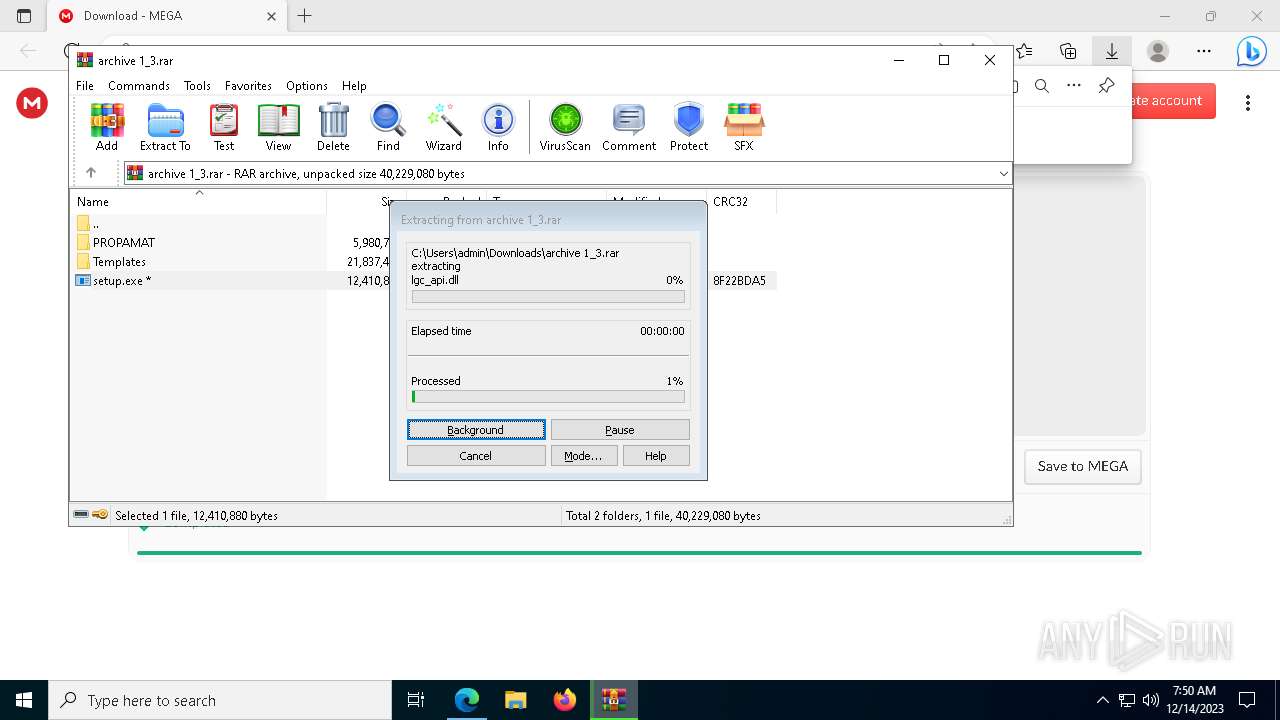Viewport: 1280px width, 720px height.
Task: Click the Protect shield icon
Action: coord(689,127)
